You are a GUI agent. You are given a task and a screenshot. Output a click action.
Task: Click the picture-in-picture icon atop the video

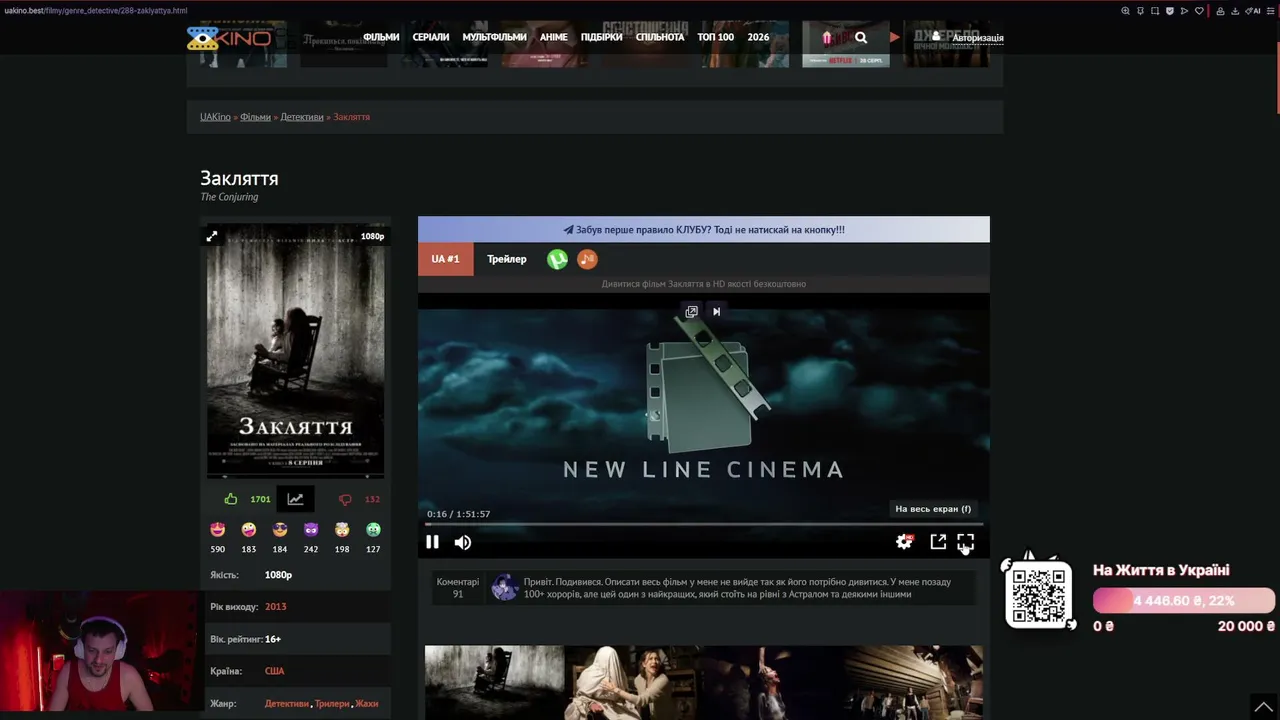coord(691,312)
